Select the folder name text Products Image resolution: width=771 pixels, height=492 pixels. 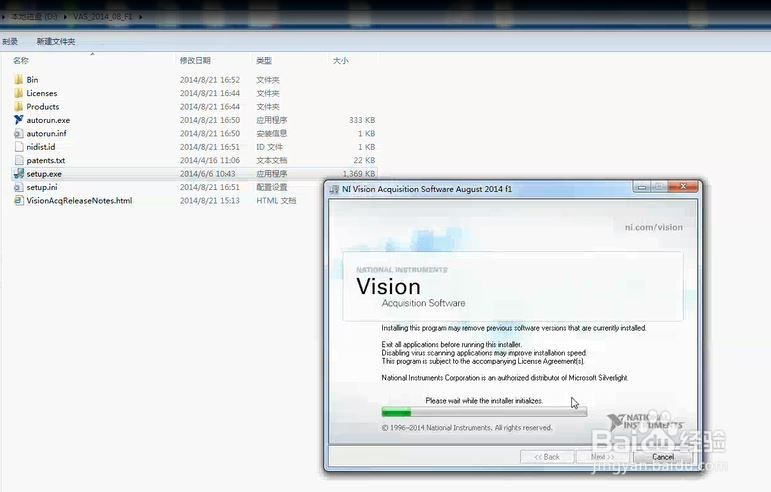(43, 106)
